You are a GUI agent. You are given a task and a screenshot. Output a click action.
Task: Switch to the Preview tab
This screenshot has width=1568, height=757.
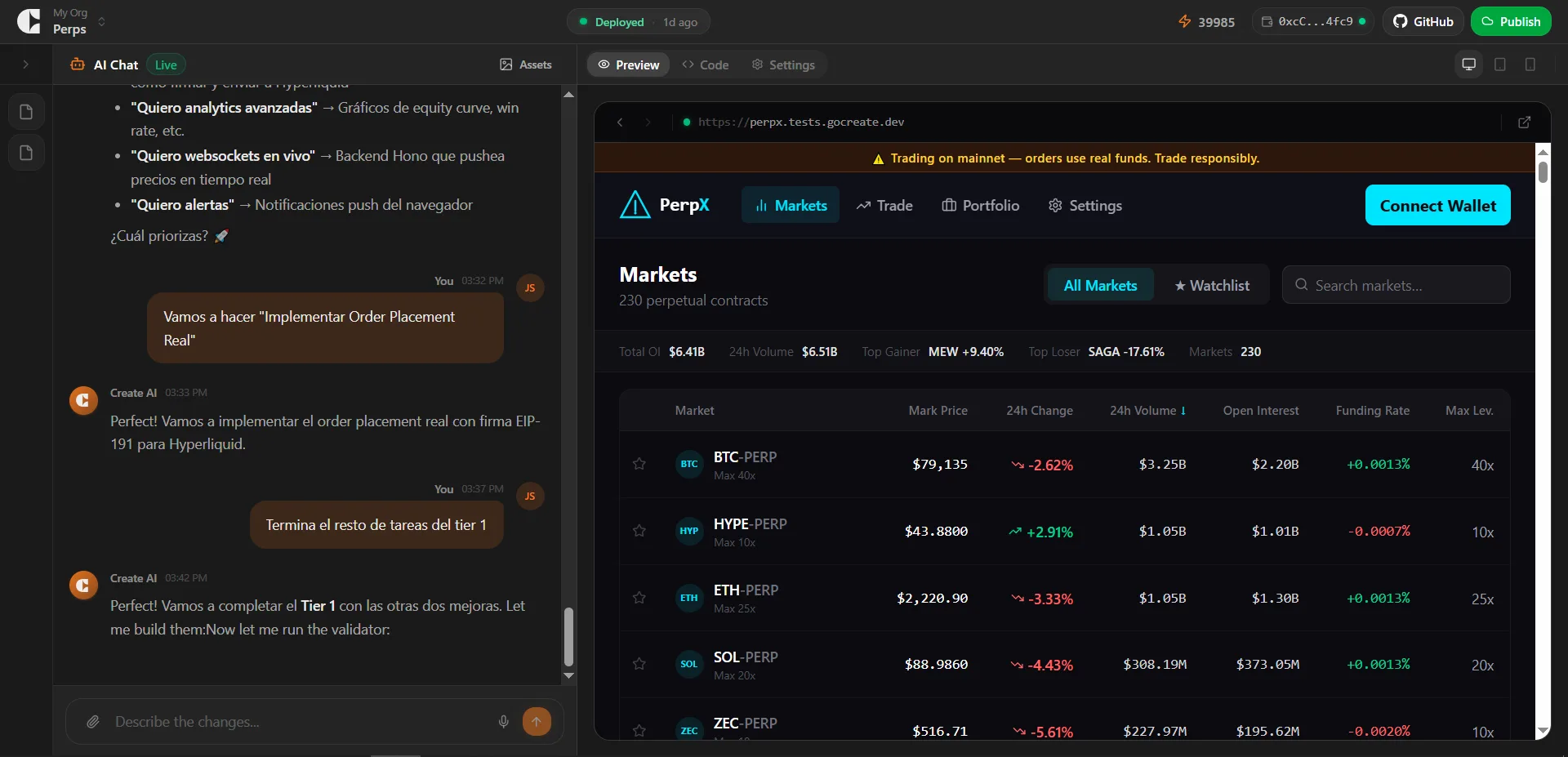pos(629,65)
